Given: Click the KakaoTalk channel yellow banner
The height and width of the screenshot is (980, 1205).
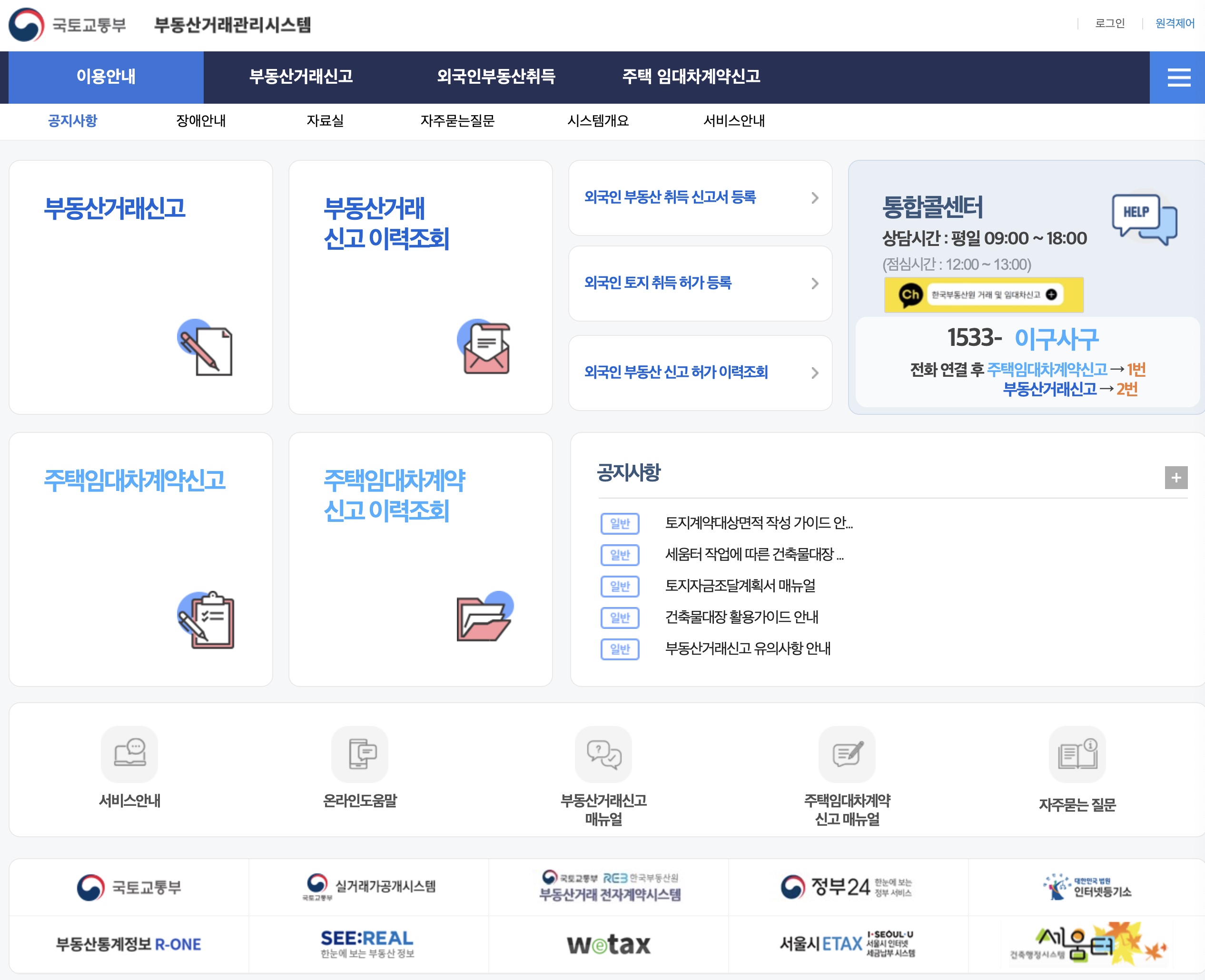Looking at the screenshot, I should [983, 294].
